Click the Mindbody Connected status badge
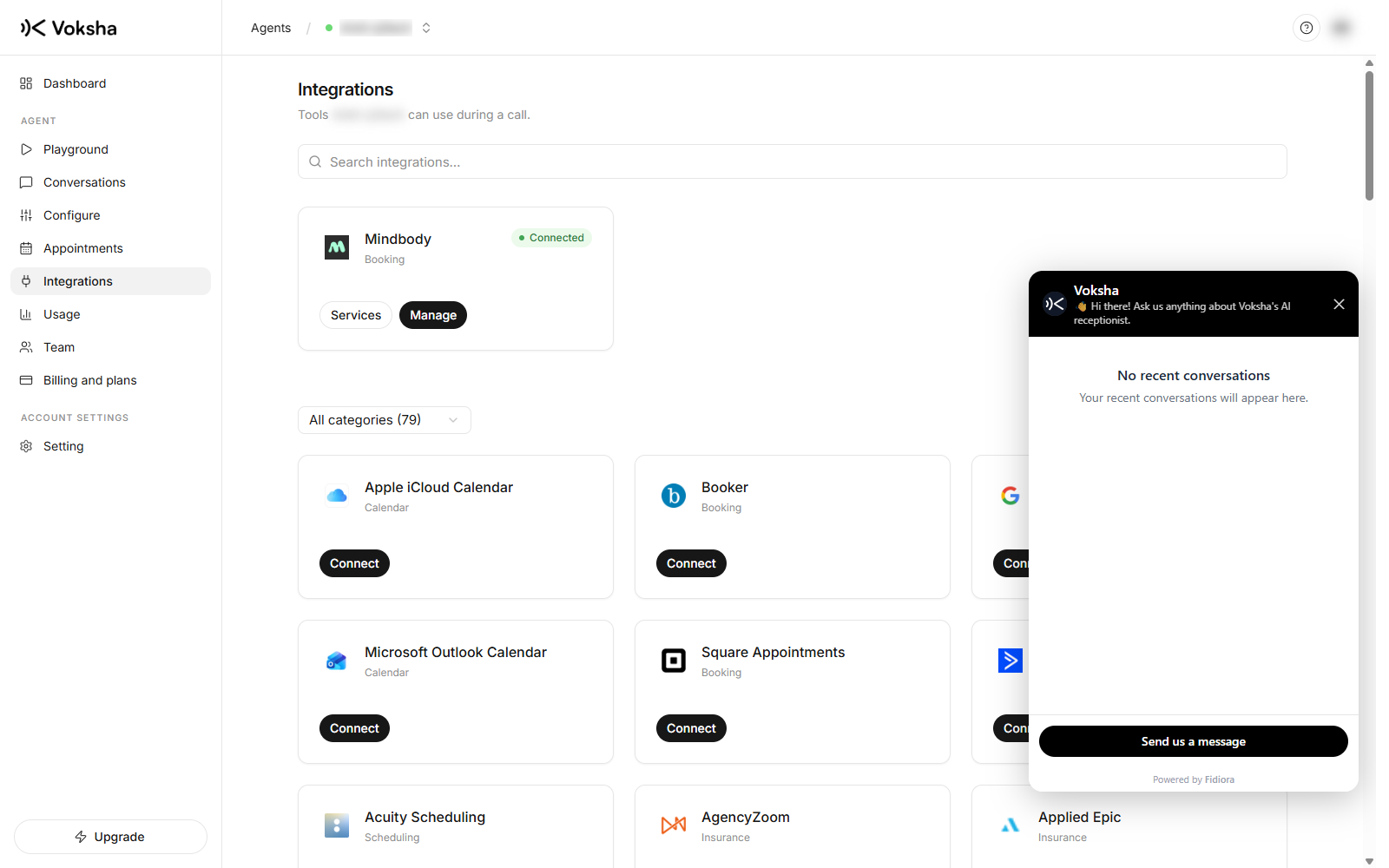 tap(552, 238)
